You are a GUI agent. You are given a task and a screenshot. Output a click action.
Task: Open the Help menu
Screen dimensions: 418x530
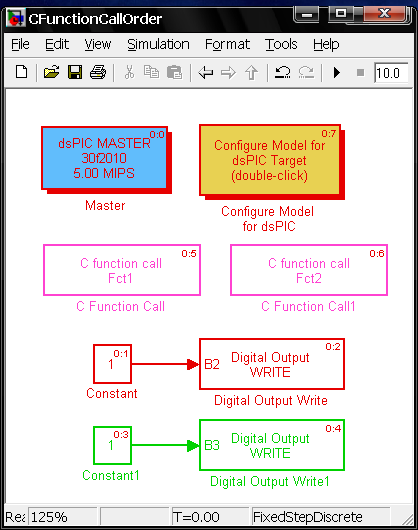click(x=326, y=45)
